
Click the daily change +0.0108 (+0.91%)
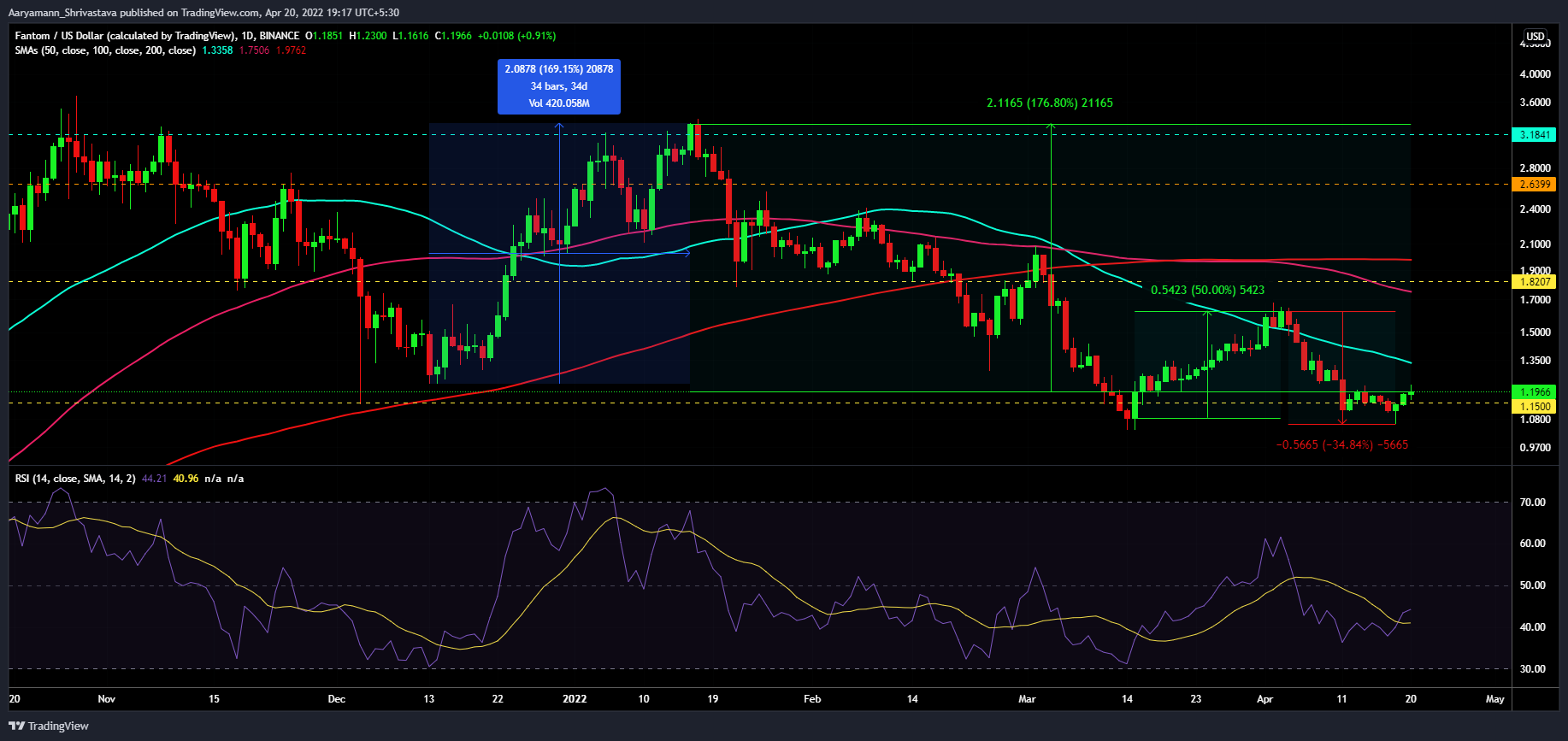(516, 36)
